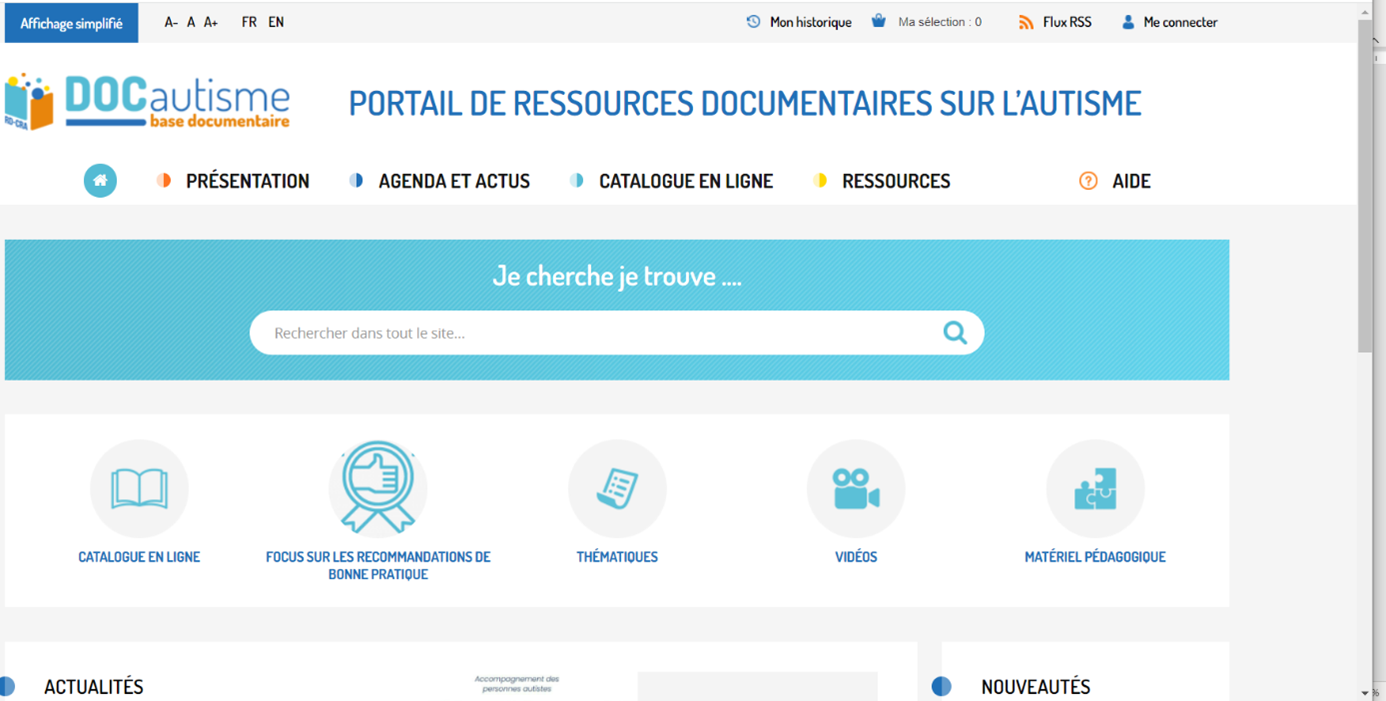
Task: Toggle Affichage simplifié mode
Action: point(71,23)
